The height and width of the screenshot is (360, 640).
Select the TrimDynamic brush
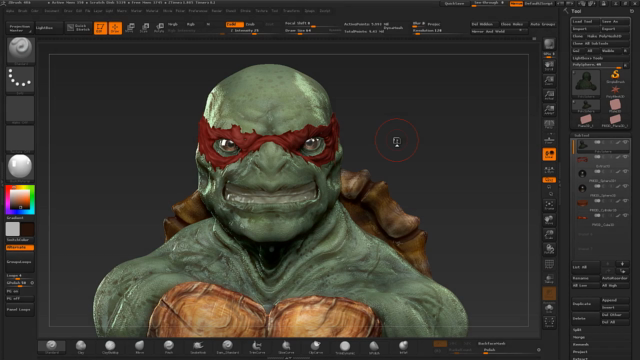point(345,347)
